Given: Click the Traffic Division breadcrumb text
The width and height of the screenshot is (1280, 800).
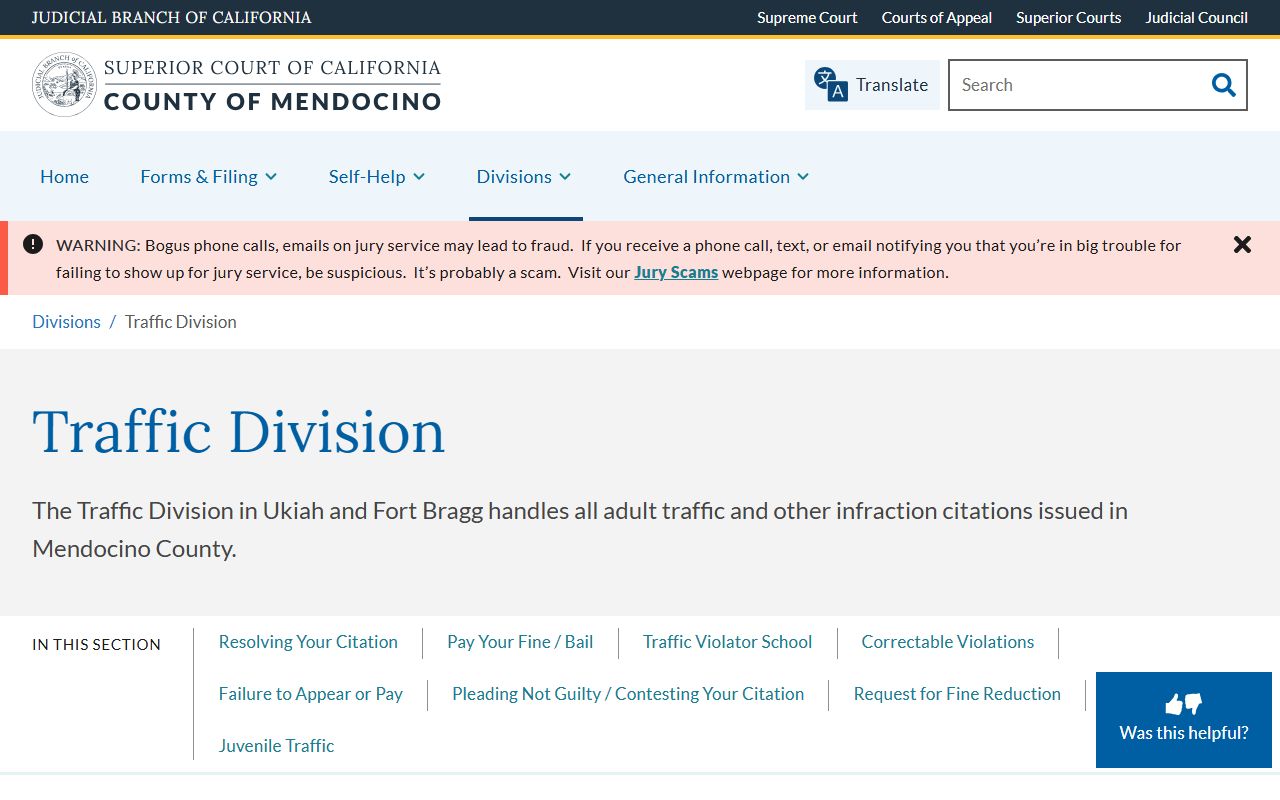Looking at the screenshot, I should click(x=181, y=321).
